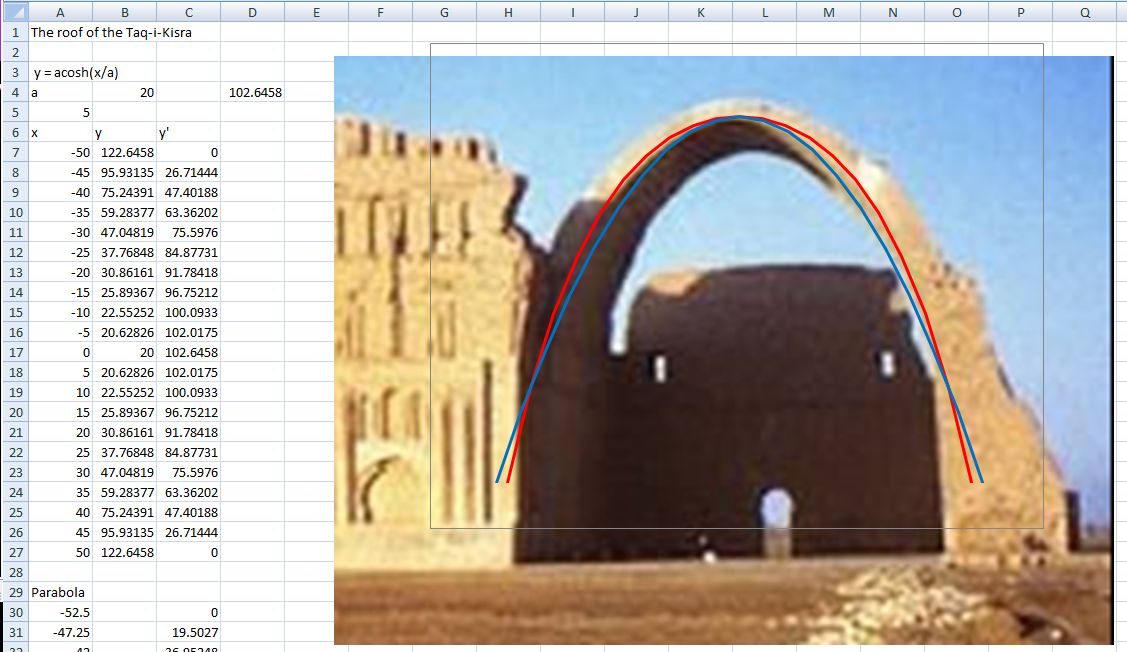This screenshot has width=1127, height=652.
Task: Click the Select All corner button
Action: 14,12
